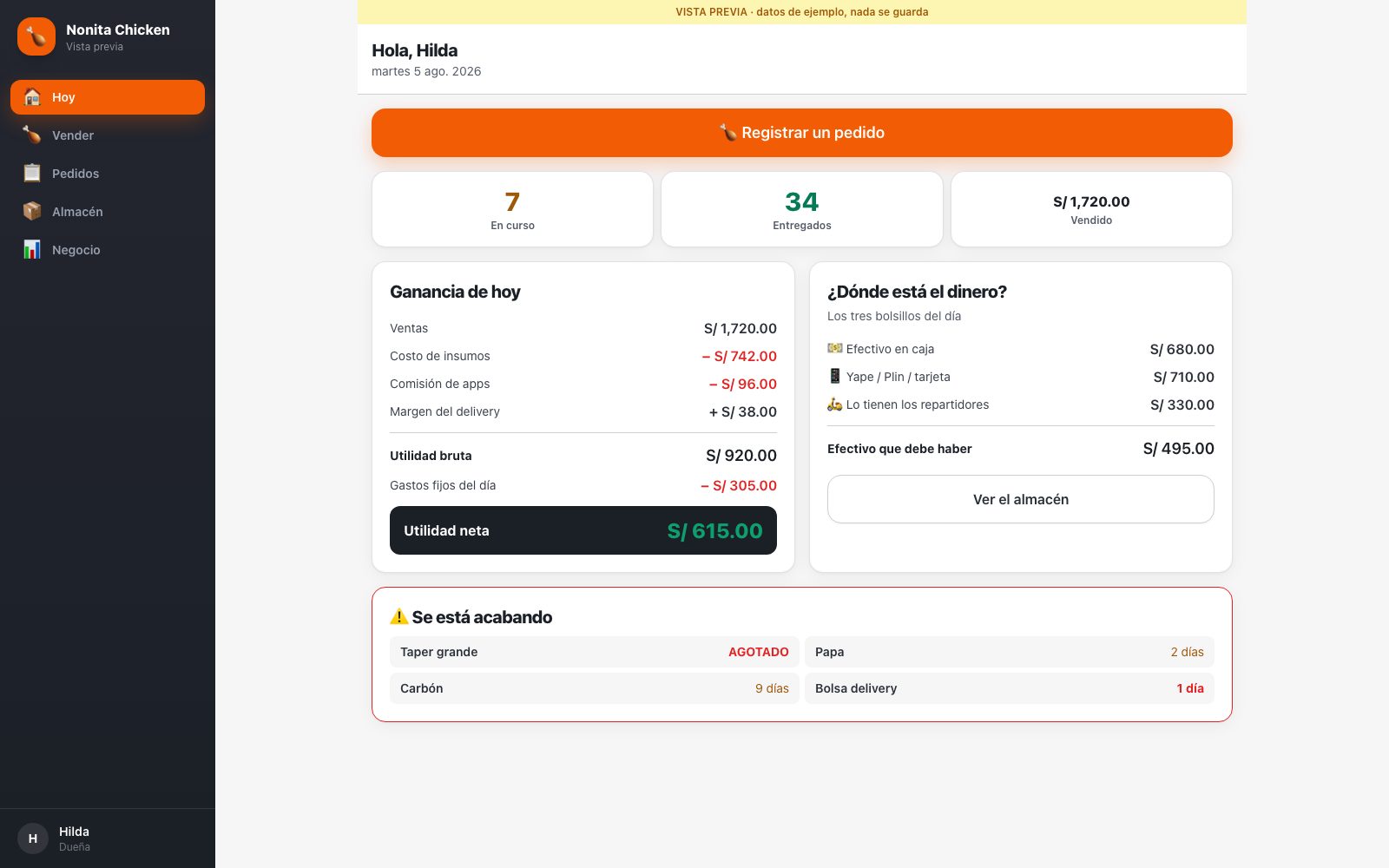
Task: Open Negocio using the chart icon
Action: pyautogui.click(x=32, y=250)
